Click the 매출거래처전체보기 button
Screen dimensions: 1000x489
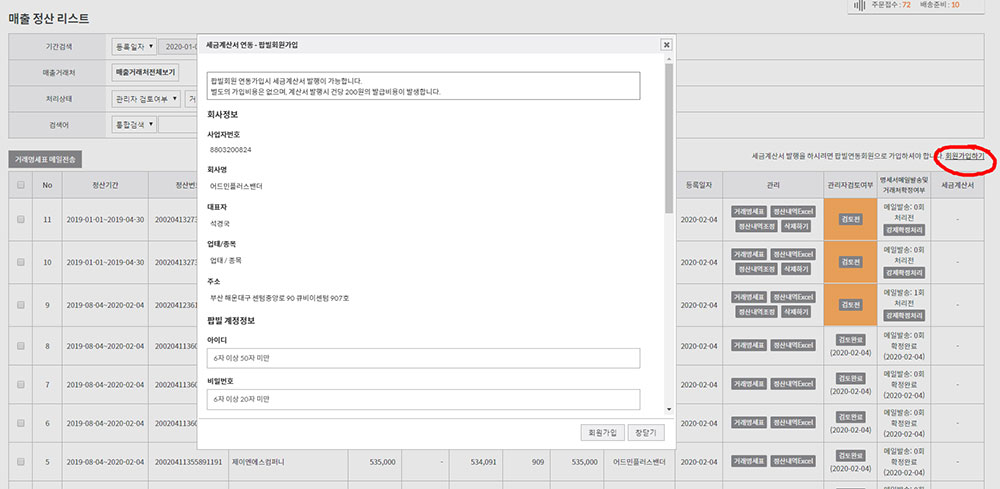pos(145,73)
